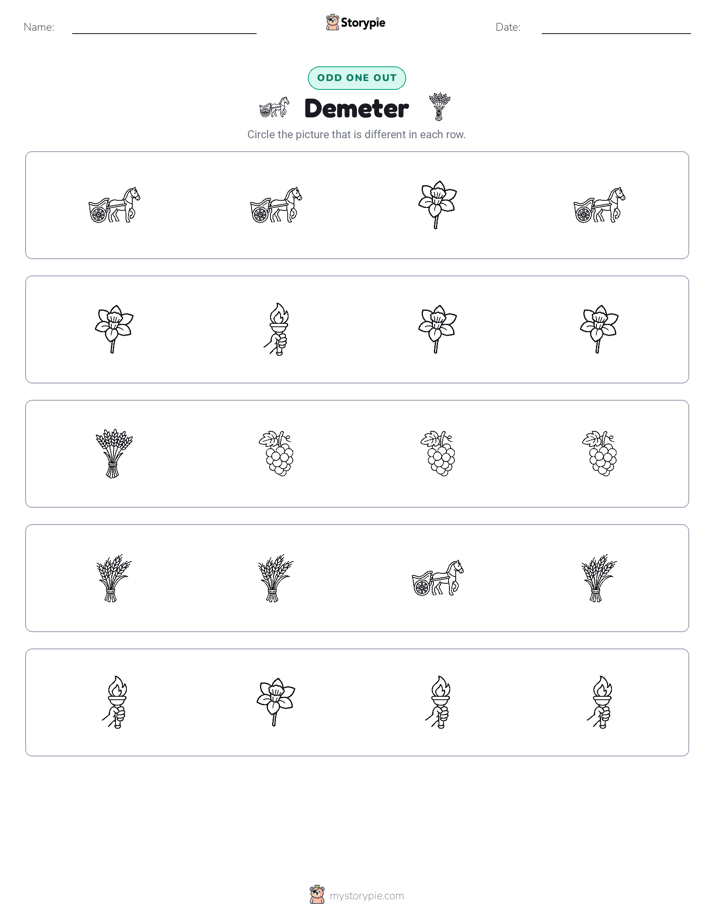Click the chariot icon left of Demeter title

[275, 108]
